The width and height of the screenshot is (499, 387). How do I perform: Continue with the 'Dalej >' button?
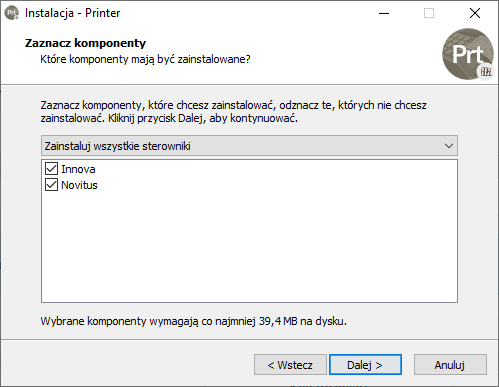[365, 365]
